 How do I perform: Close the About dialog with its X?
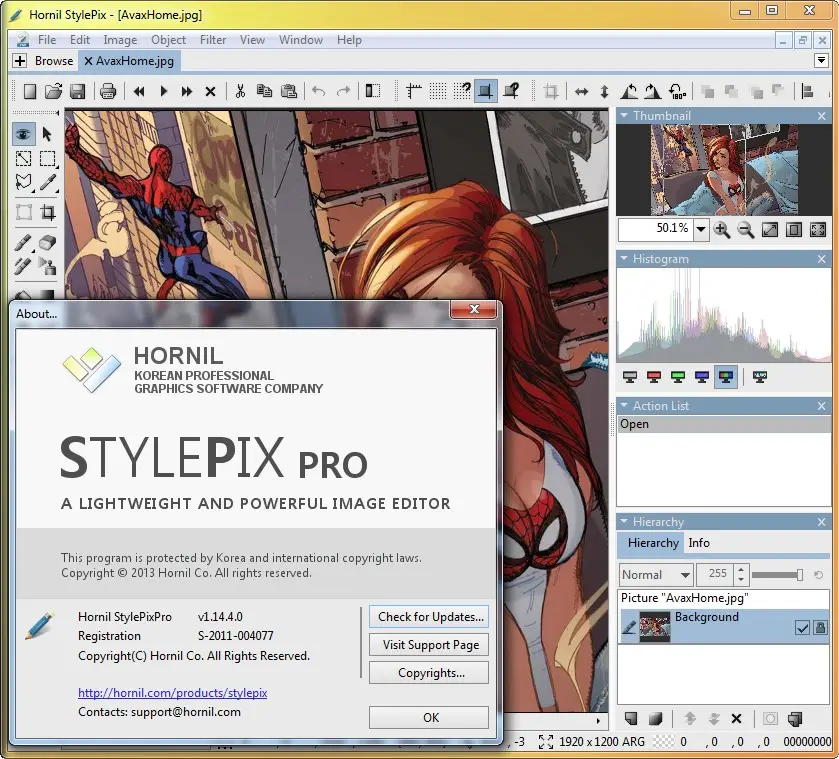point(474,309)
